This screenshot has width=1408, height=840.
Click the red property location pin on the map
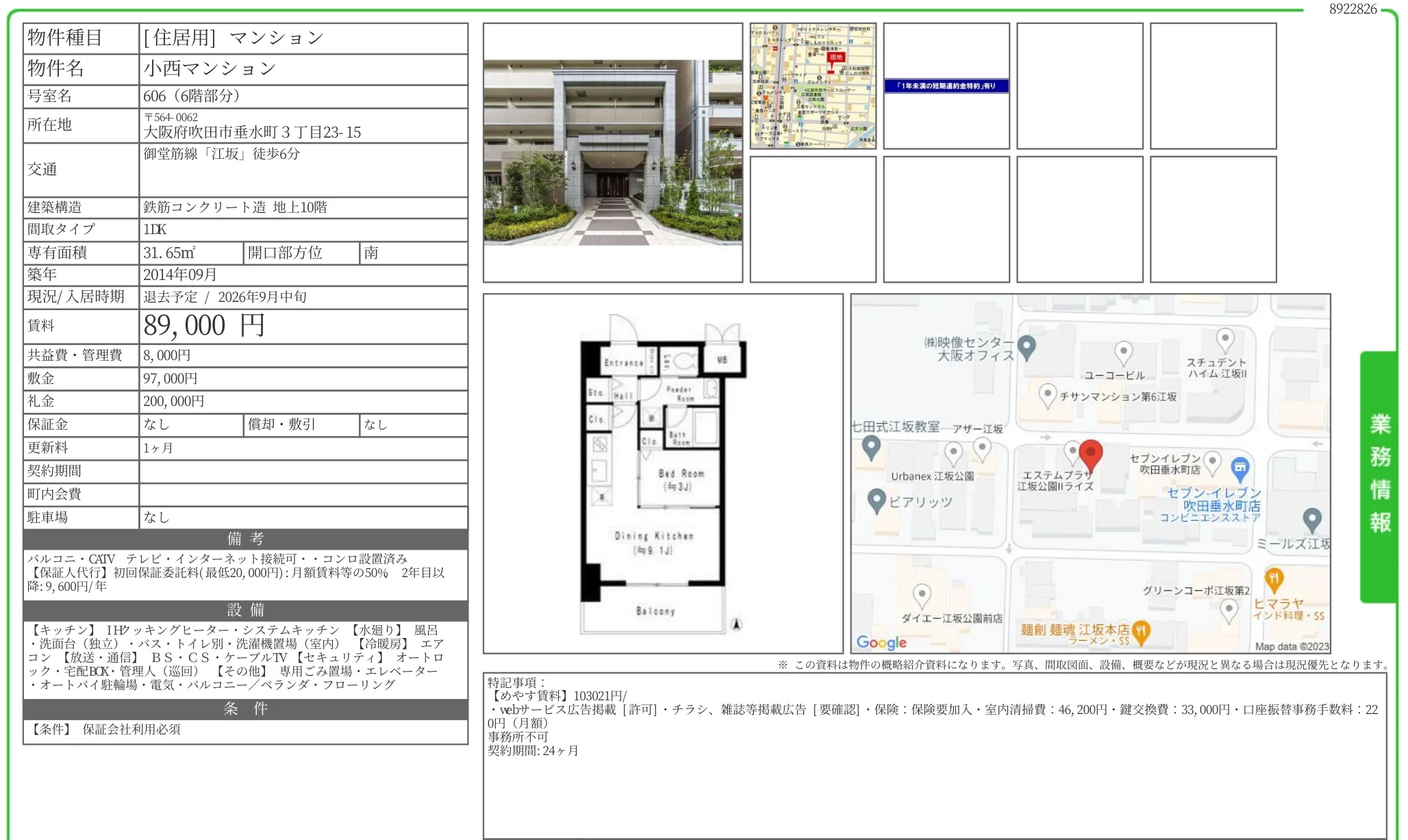coord(1090,455)
